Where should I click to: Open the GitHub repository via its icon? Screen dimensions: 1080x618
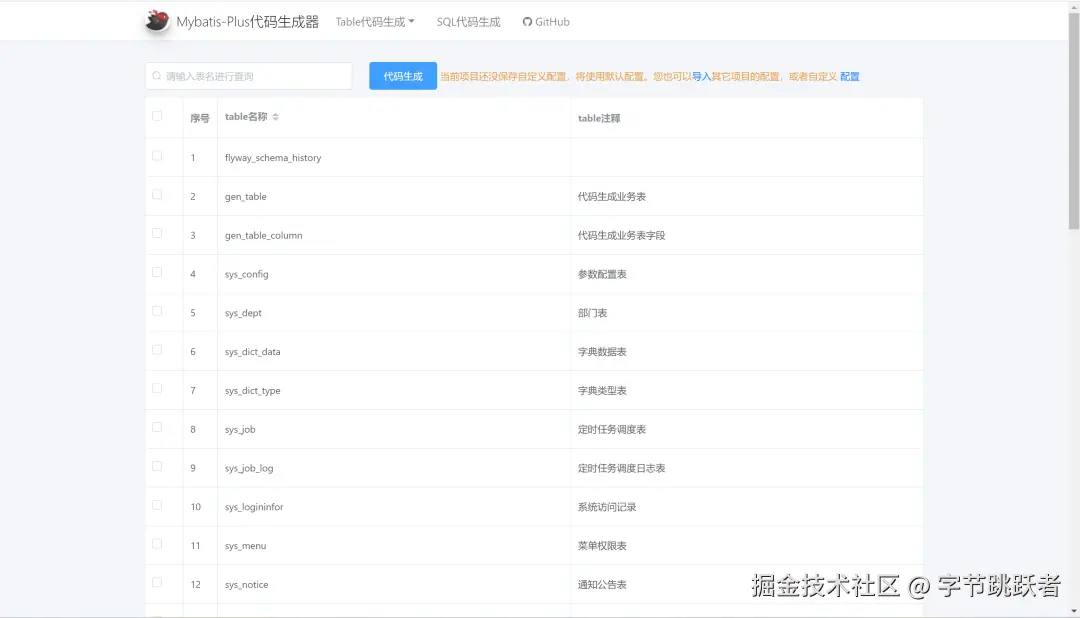[525, 21]
